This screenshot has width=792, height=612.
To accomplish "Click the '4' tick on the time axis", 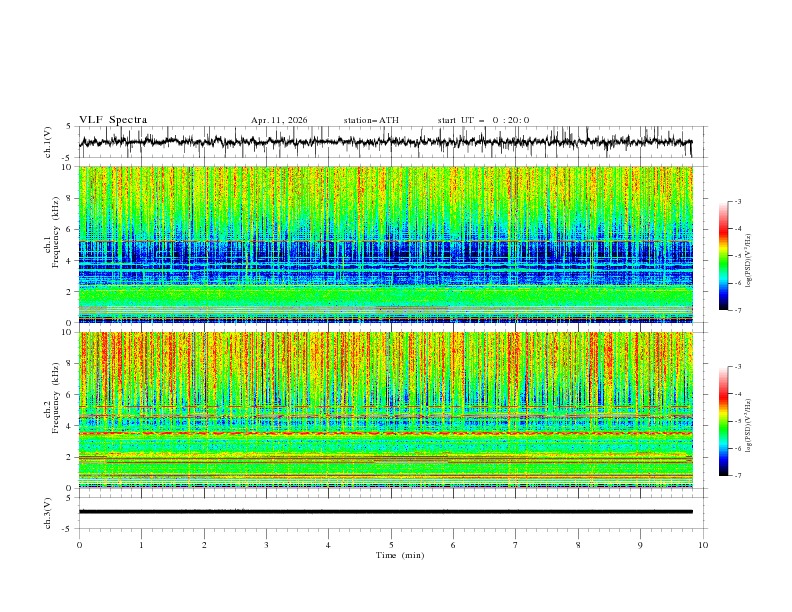I will pyautogui.click(x=328, y=545).
